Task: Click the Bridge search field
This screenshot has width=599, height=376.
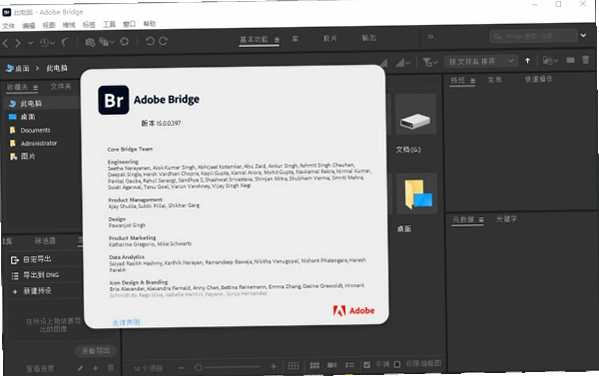Action: pyautogui.click(x=533, y=36)
